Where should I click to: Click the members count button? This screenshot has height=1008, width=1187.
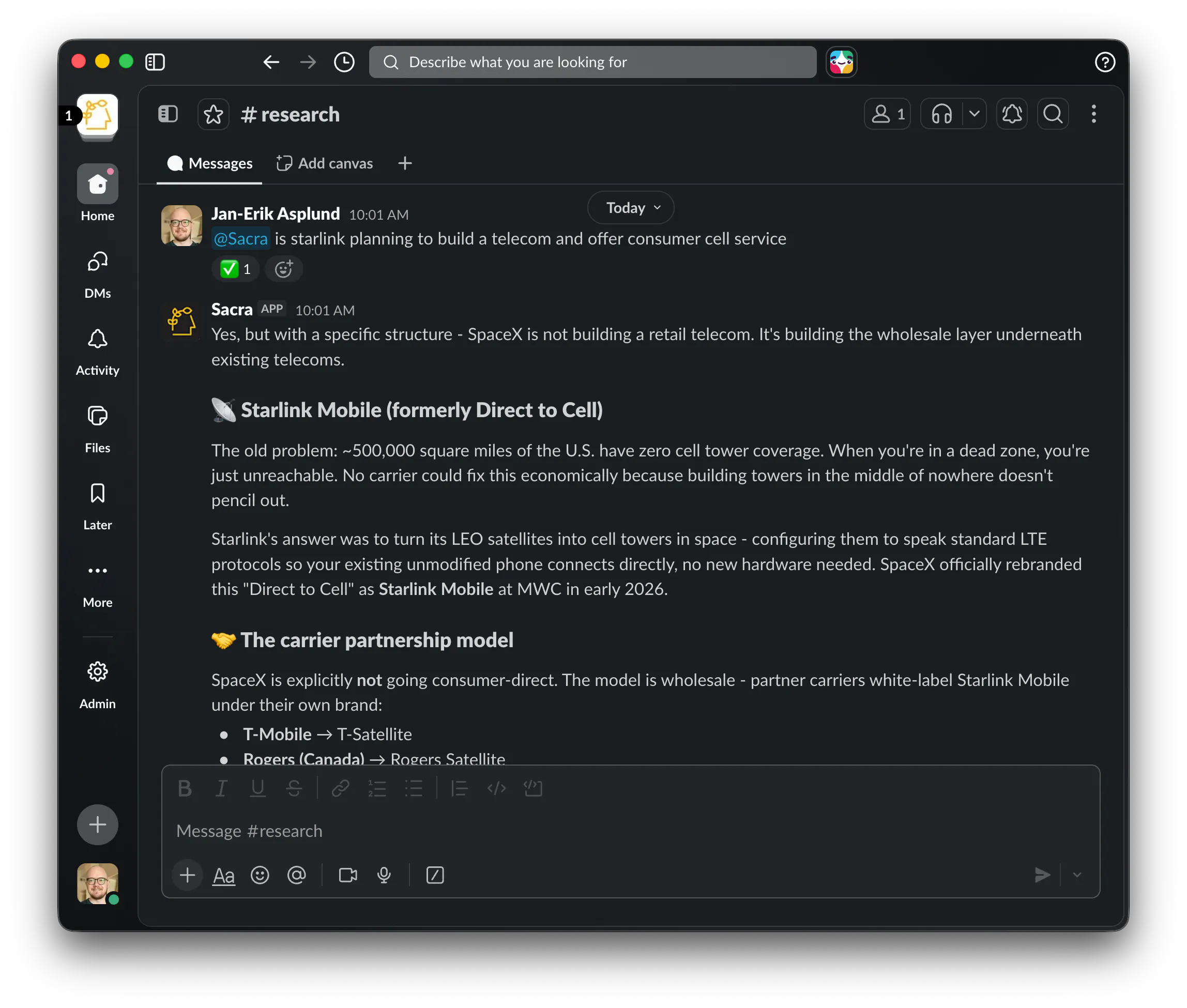coord(887,114)
